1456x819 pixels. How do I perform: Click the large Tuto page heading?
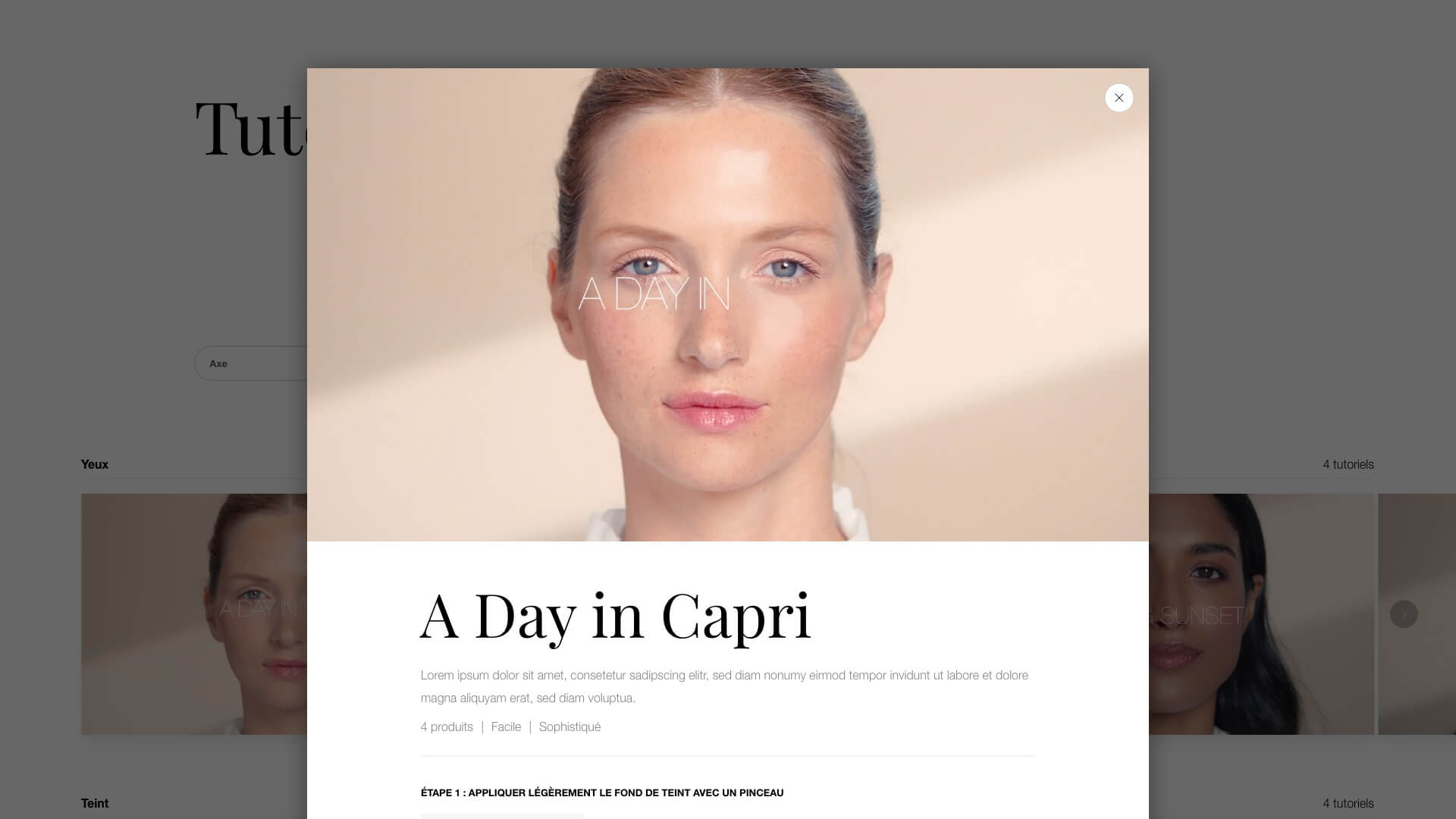point(251,129)
